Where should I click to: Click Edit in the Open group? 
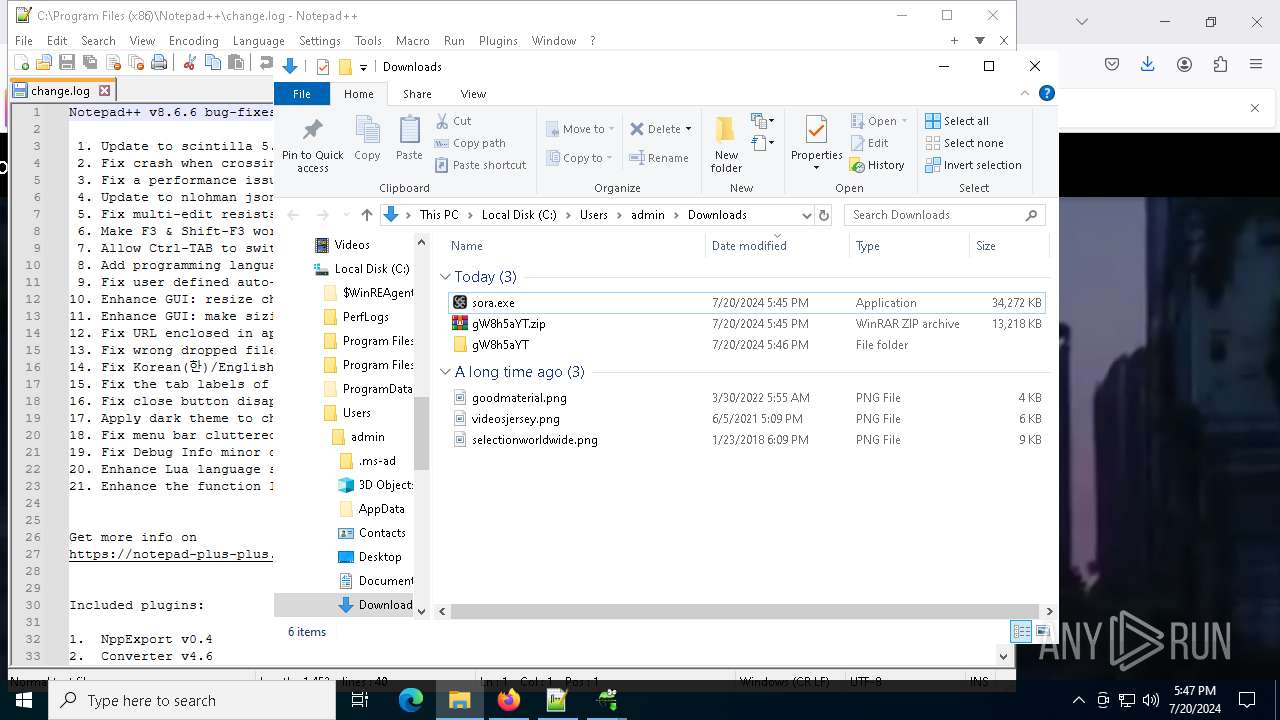(x=869, y=143)
